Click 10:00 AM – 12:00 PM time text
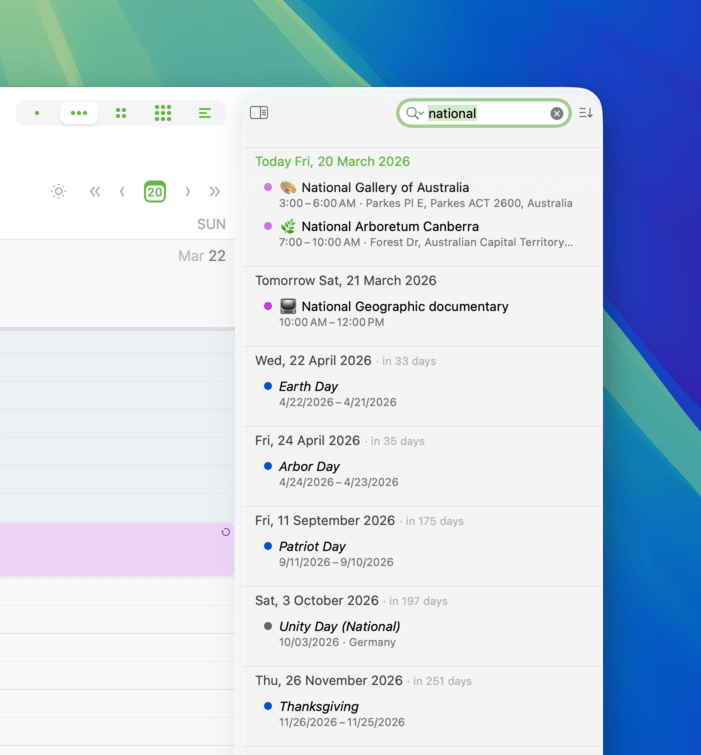This screenshot has width=701, height=755. [331, 322]
